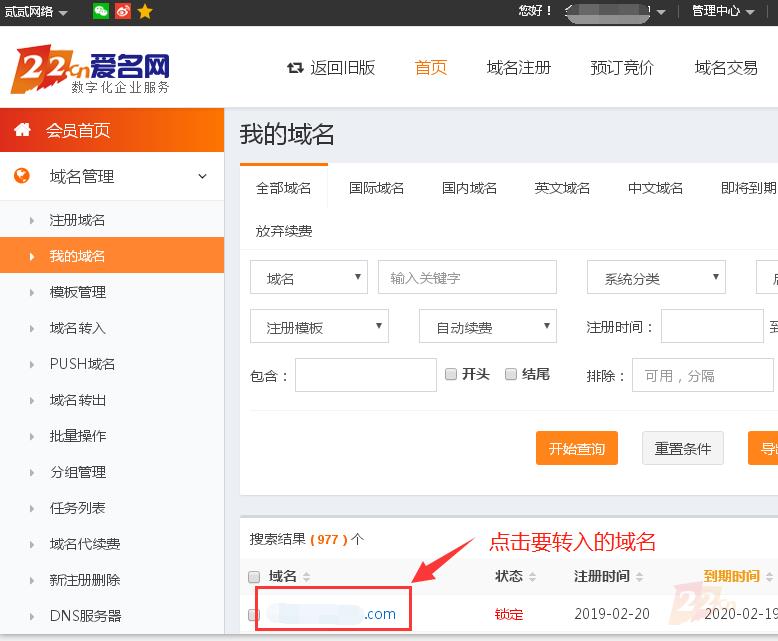The width and height of the screenshot is (778, 641).
Task: Click the 开始查询 button
Action: [x=576, y=449]
